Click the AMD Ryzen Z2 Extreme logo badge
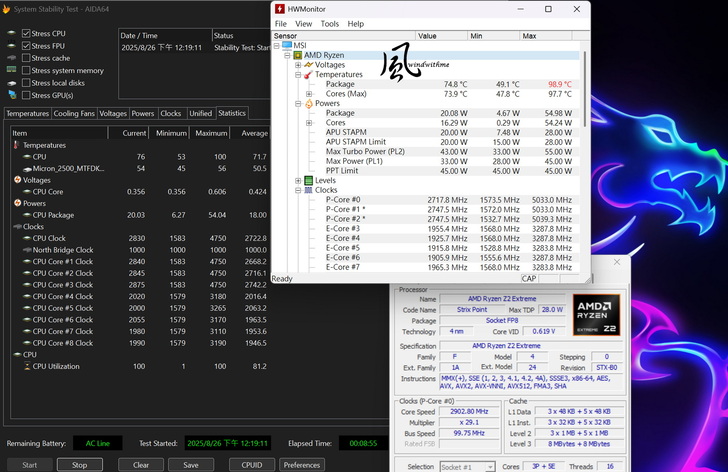728x472 pixels. tap(597, 315)
